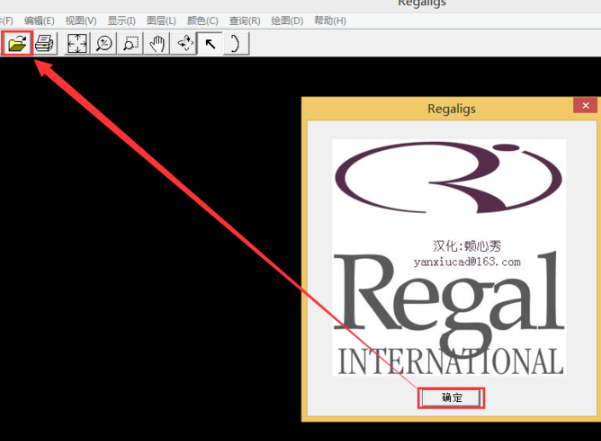Click the Open file folder icon
This screenshot has width=601, height=441.
[x=17, y=43]
